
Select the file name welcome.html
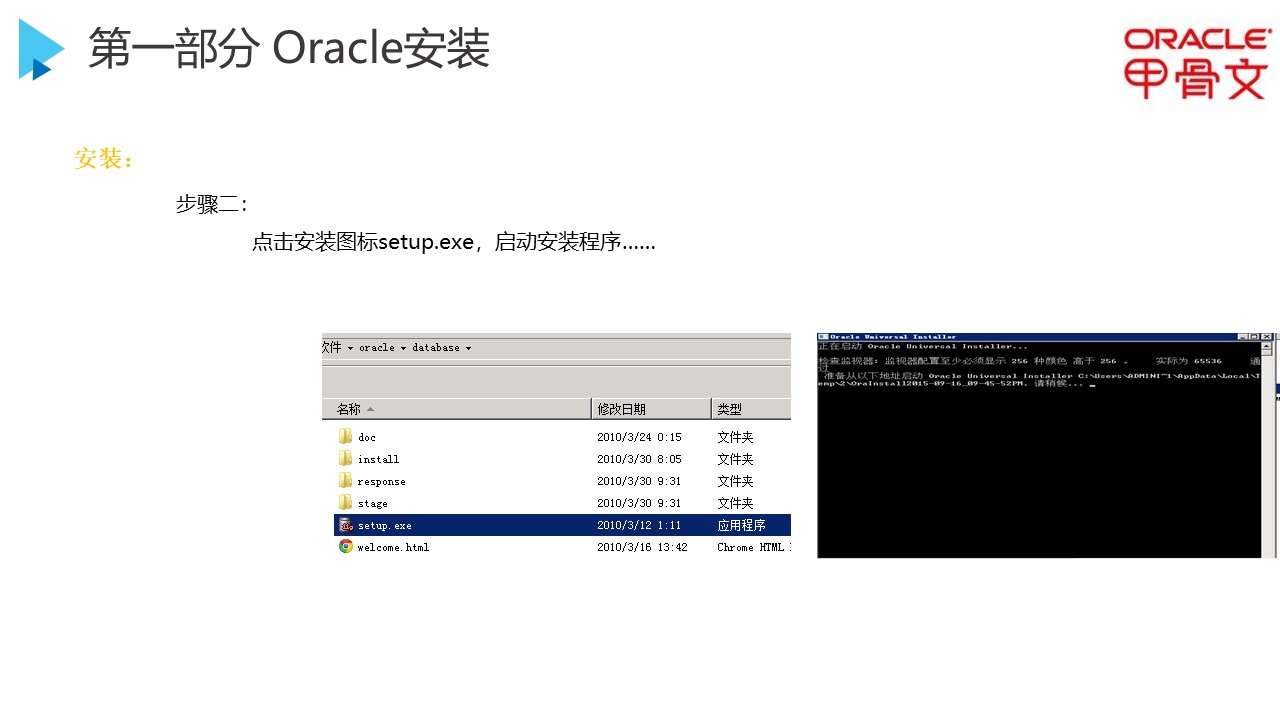point(393,547)
